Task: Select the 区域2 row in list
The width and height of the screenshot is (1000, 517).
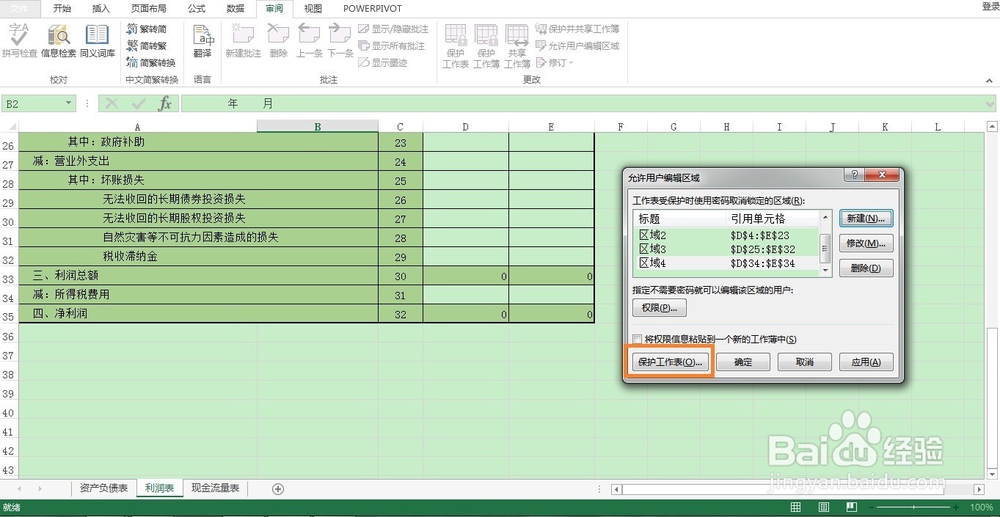Action: tap(726, 235)
